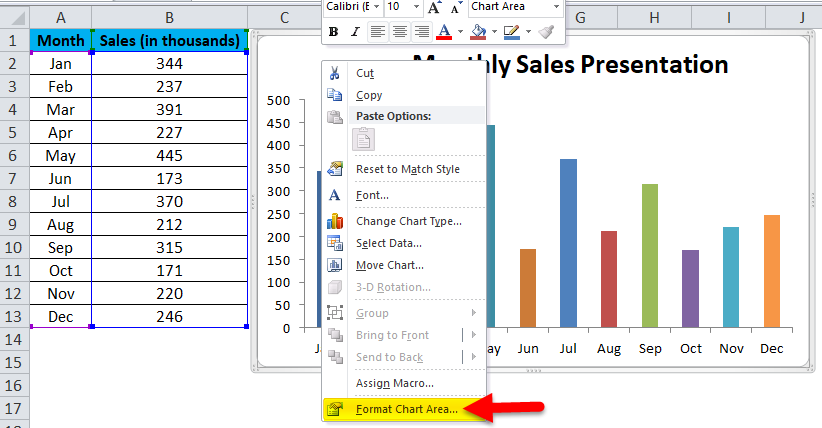Select the cell with value 171
The image size is (822, 428).
(169, 271)
